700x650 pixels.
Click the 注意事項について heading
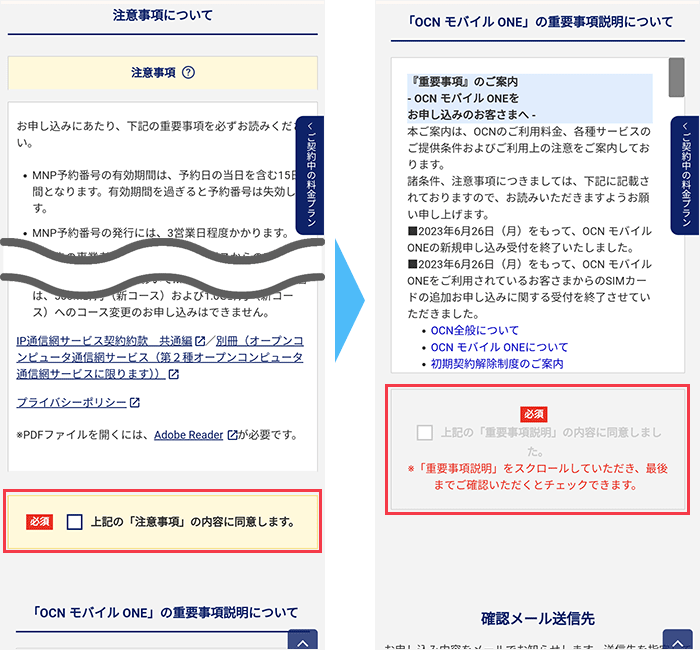pos(162,15)
